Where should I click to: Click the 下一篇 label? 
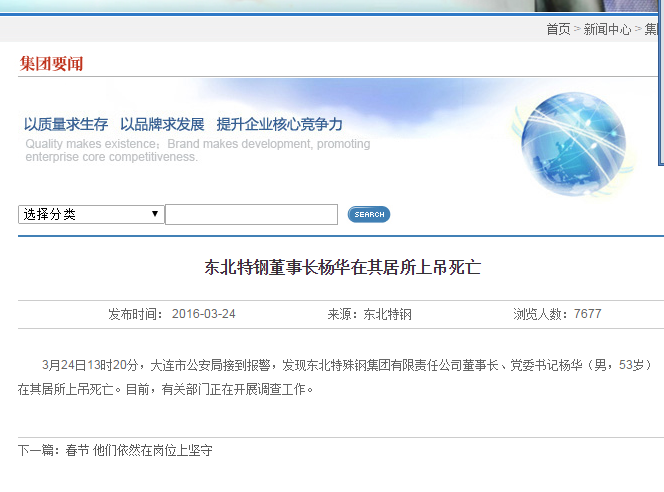point(38,451)
